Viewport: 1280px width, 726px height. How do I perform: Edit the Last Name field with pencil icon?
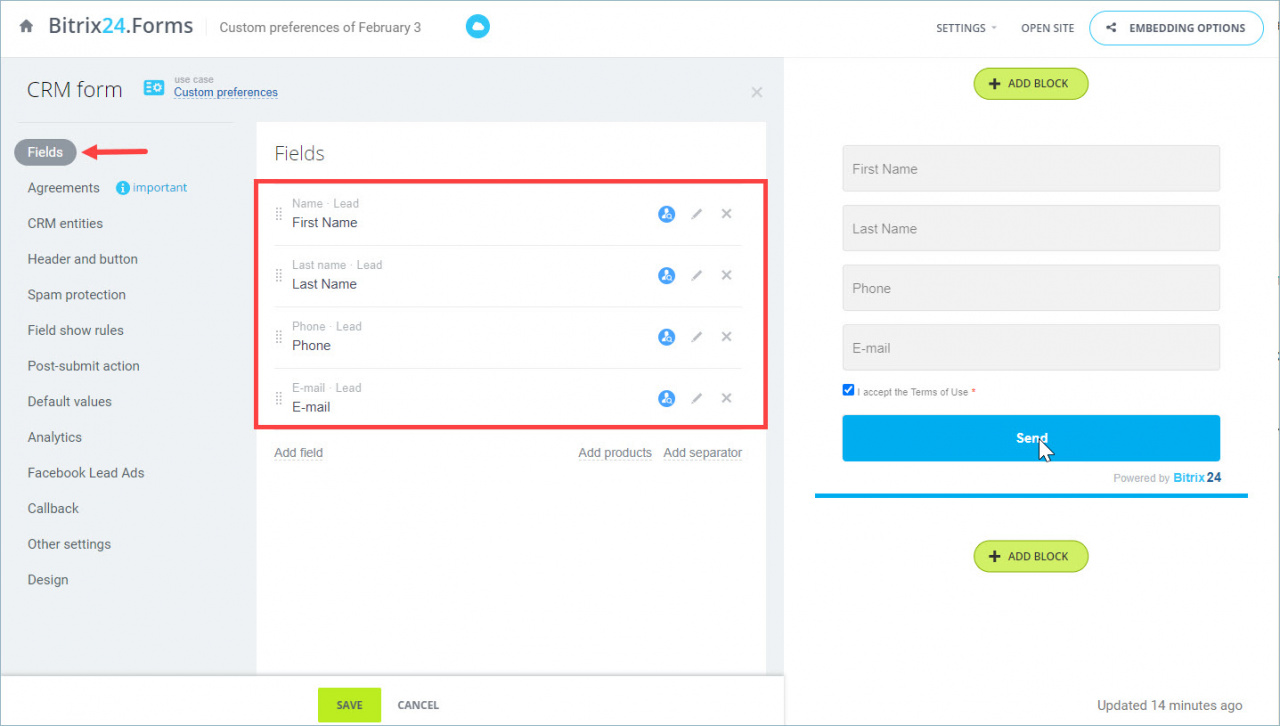tap(697, 275)
